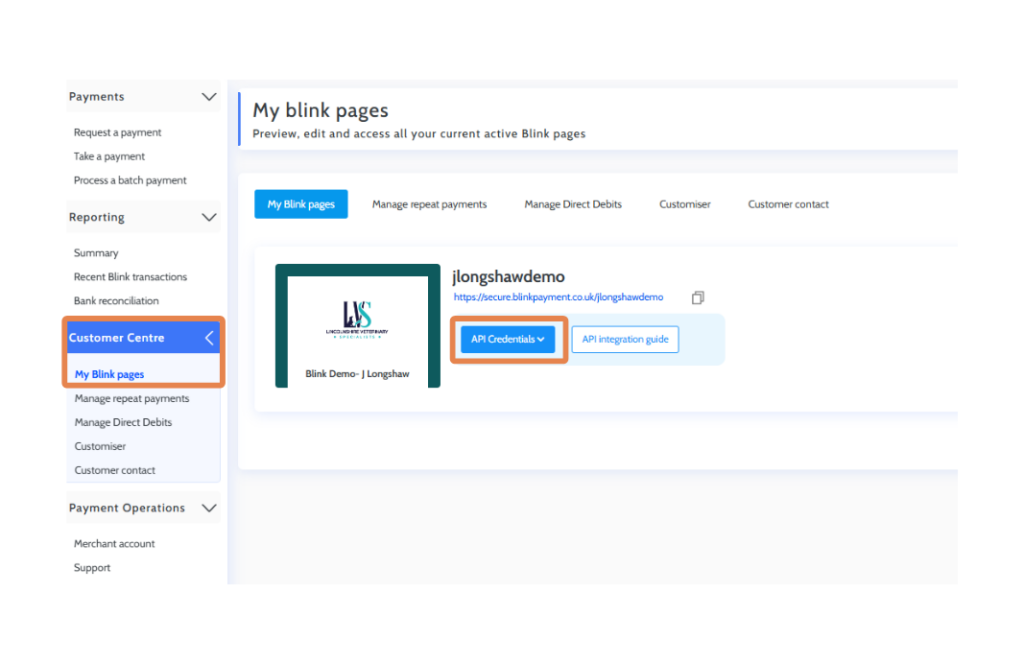Viewport: 1024px width, 664px height.
Task: Click the Customer Centre section header
Action: pos(143,338)
